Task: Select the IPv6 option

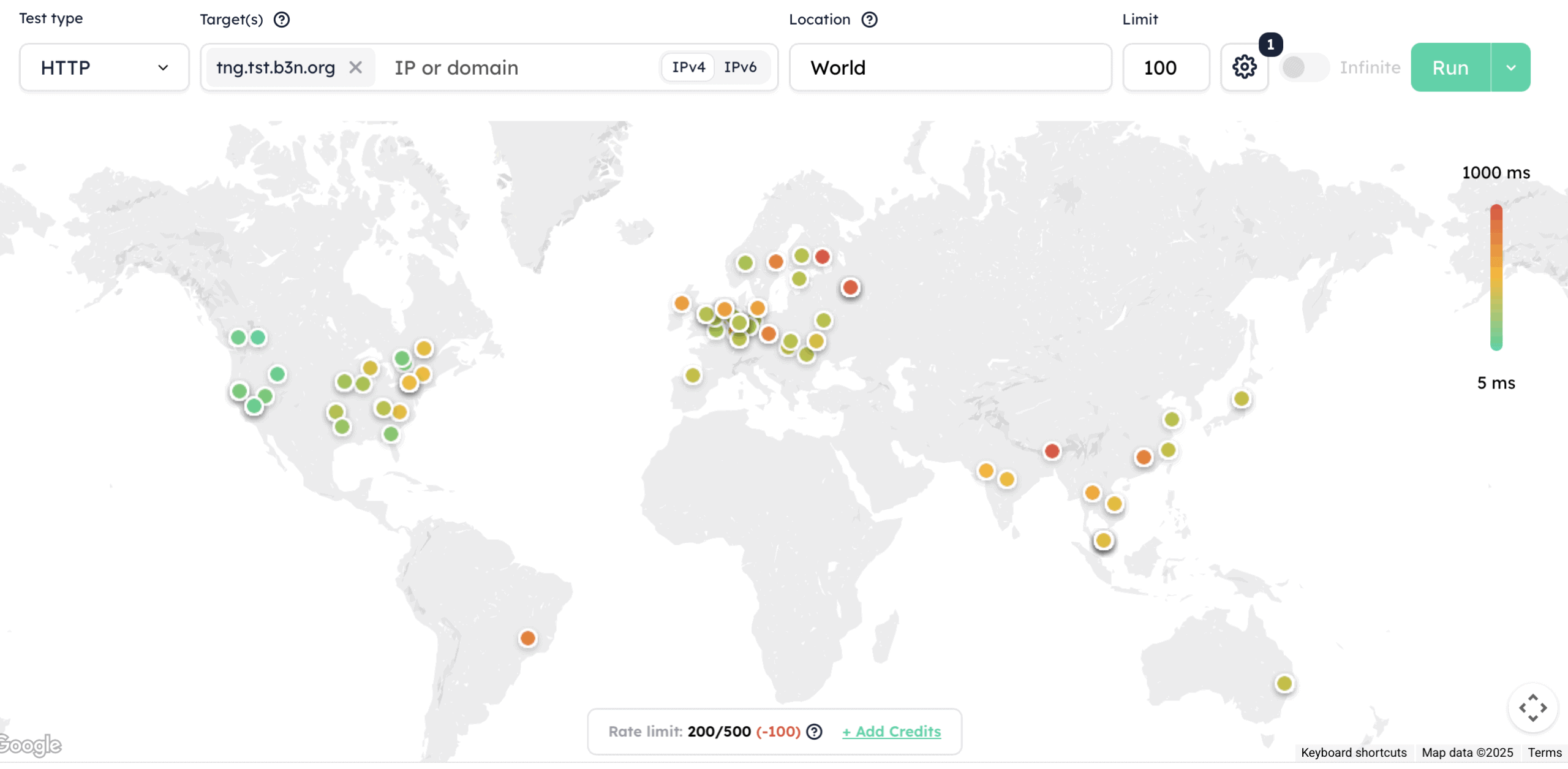Action: coord(740,67)
